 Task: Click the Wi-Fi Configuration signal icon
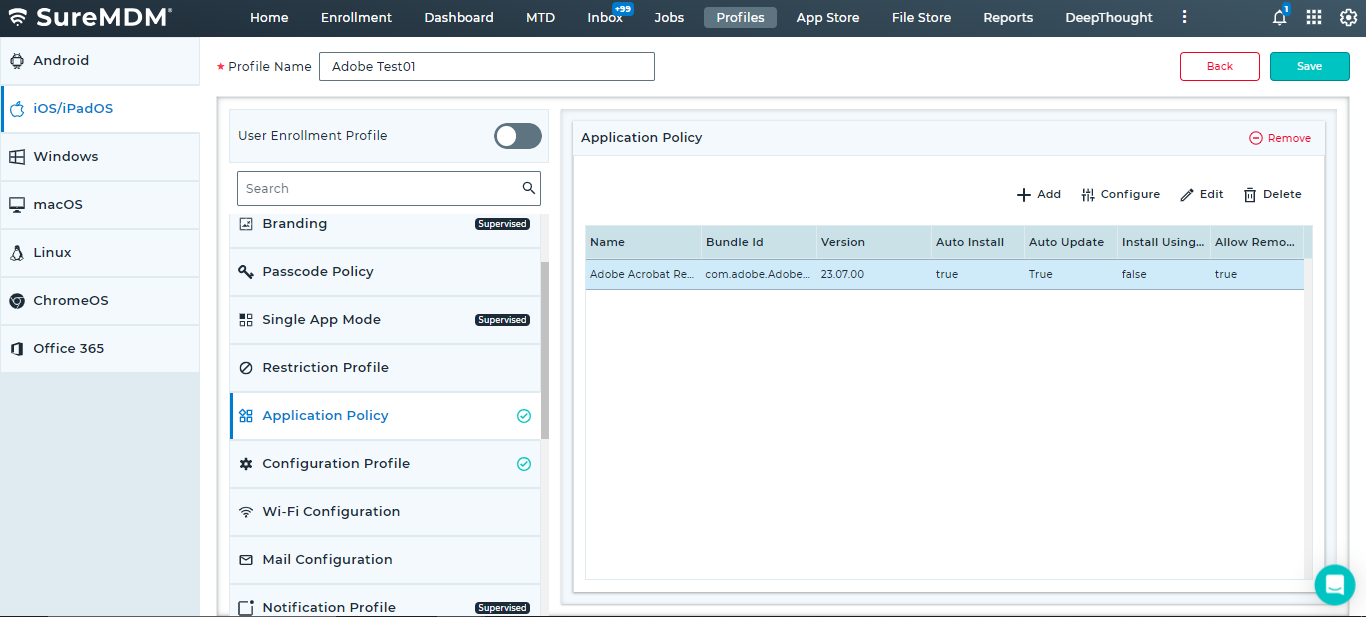[x=246, y=512]
